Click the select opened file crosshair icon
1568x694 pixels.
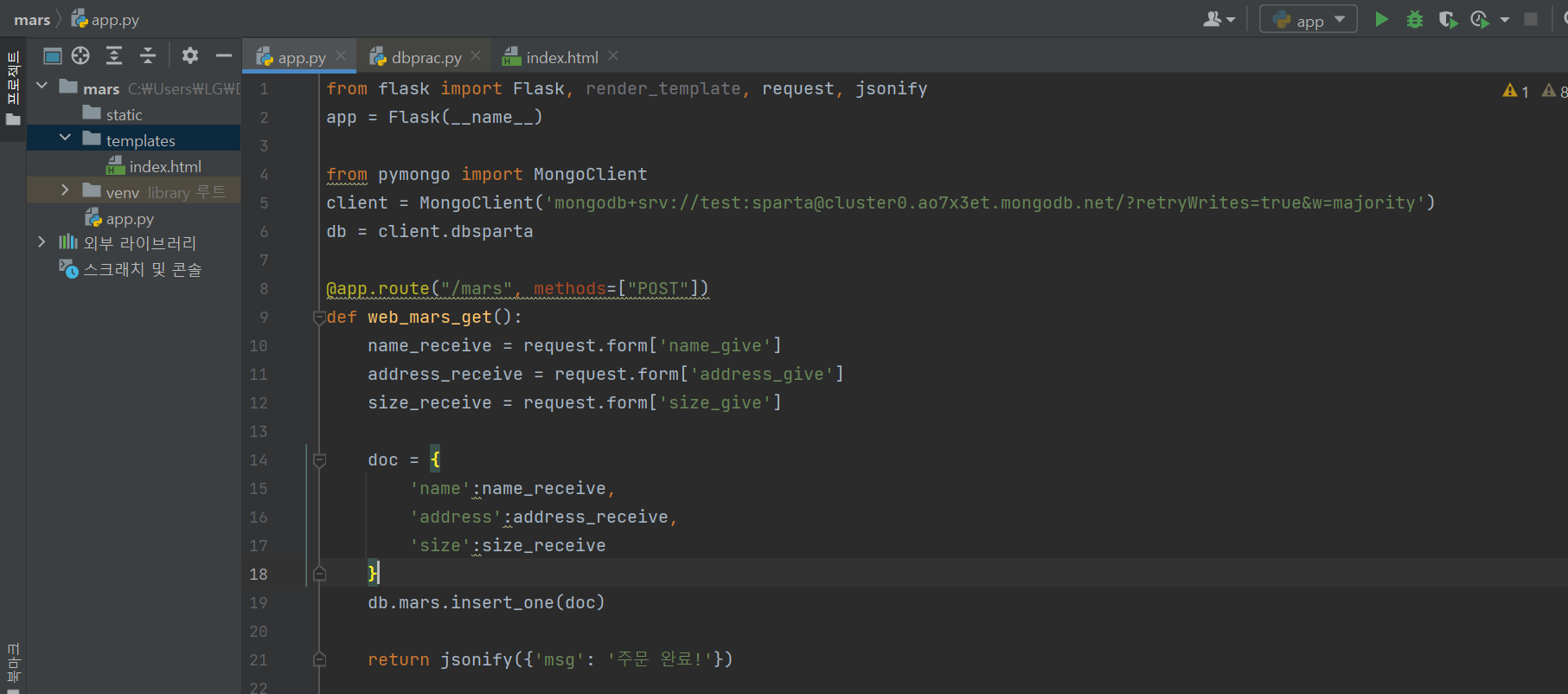80,56
